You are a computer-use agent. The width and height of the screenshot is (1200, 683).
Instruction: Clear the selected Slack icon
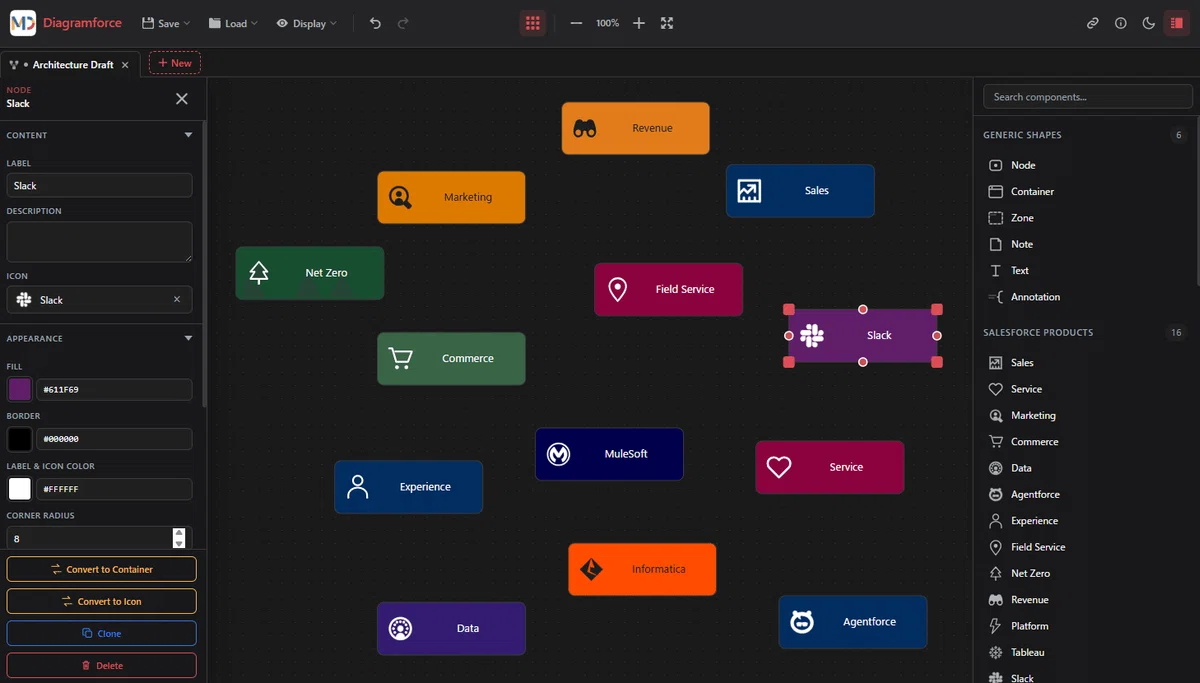pos(177,299)
